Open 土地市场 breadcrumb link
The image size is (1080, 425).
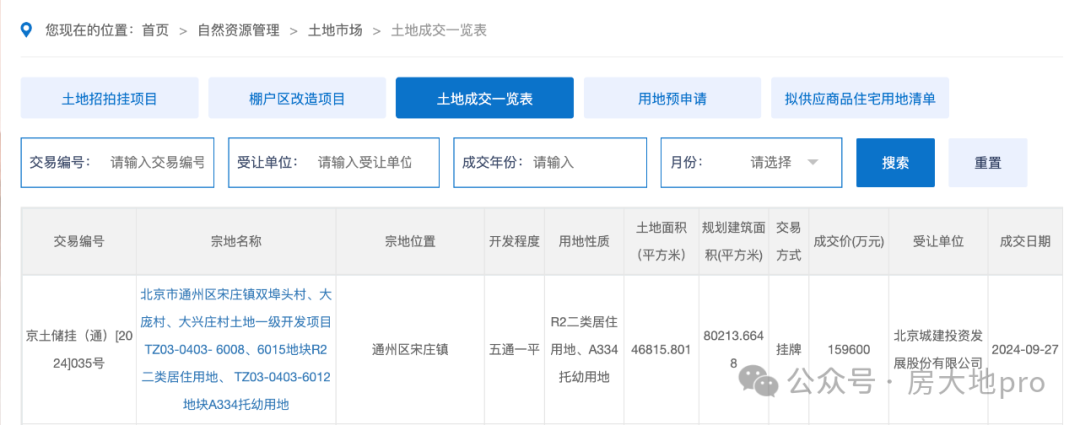coord(335,30)
